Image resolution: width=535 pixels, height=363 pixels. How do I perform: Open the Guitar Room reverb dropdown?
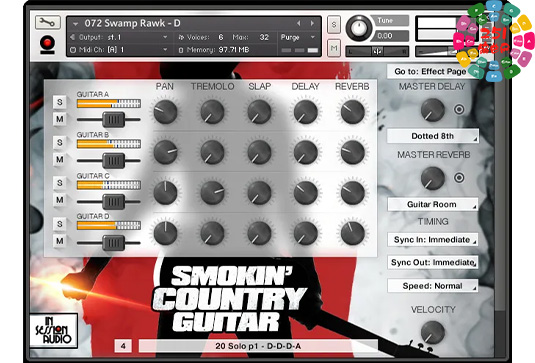pos(433,204)
